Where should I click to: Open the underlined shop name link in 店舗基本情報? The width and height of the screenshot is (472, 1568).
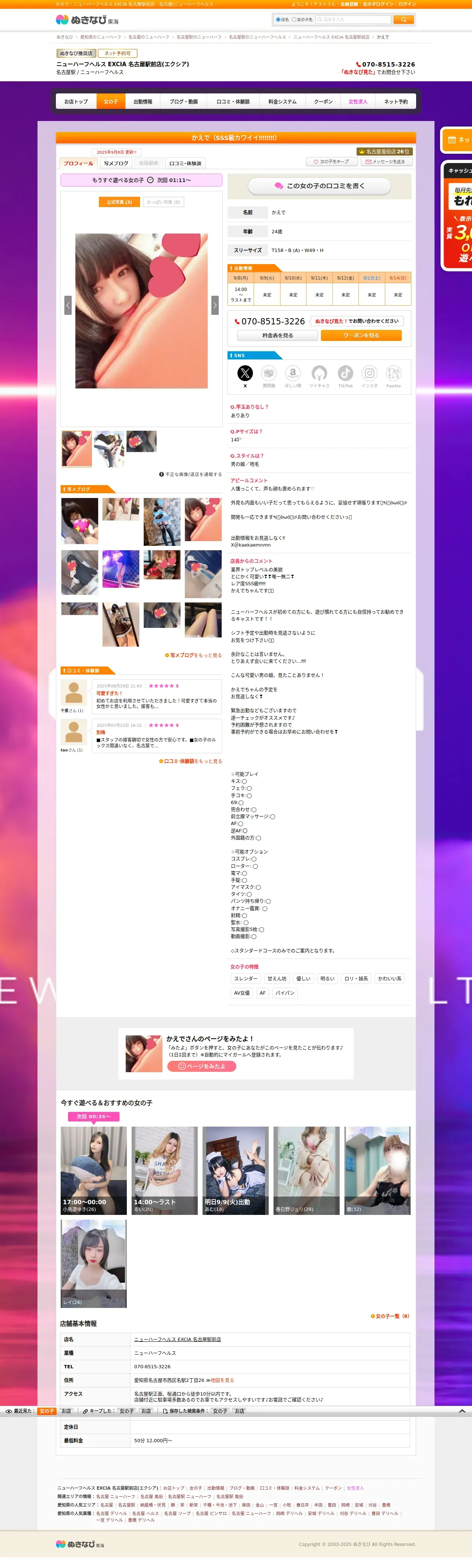178,1340
